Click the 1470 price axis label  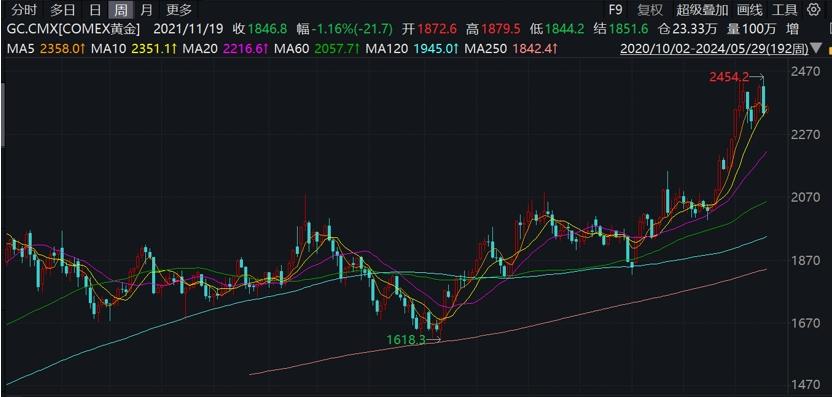(804, 386)
